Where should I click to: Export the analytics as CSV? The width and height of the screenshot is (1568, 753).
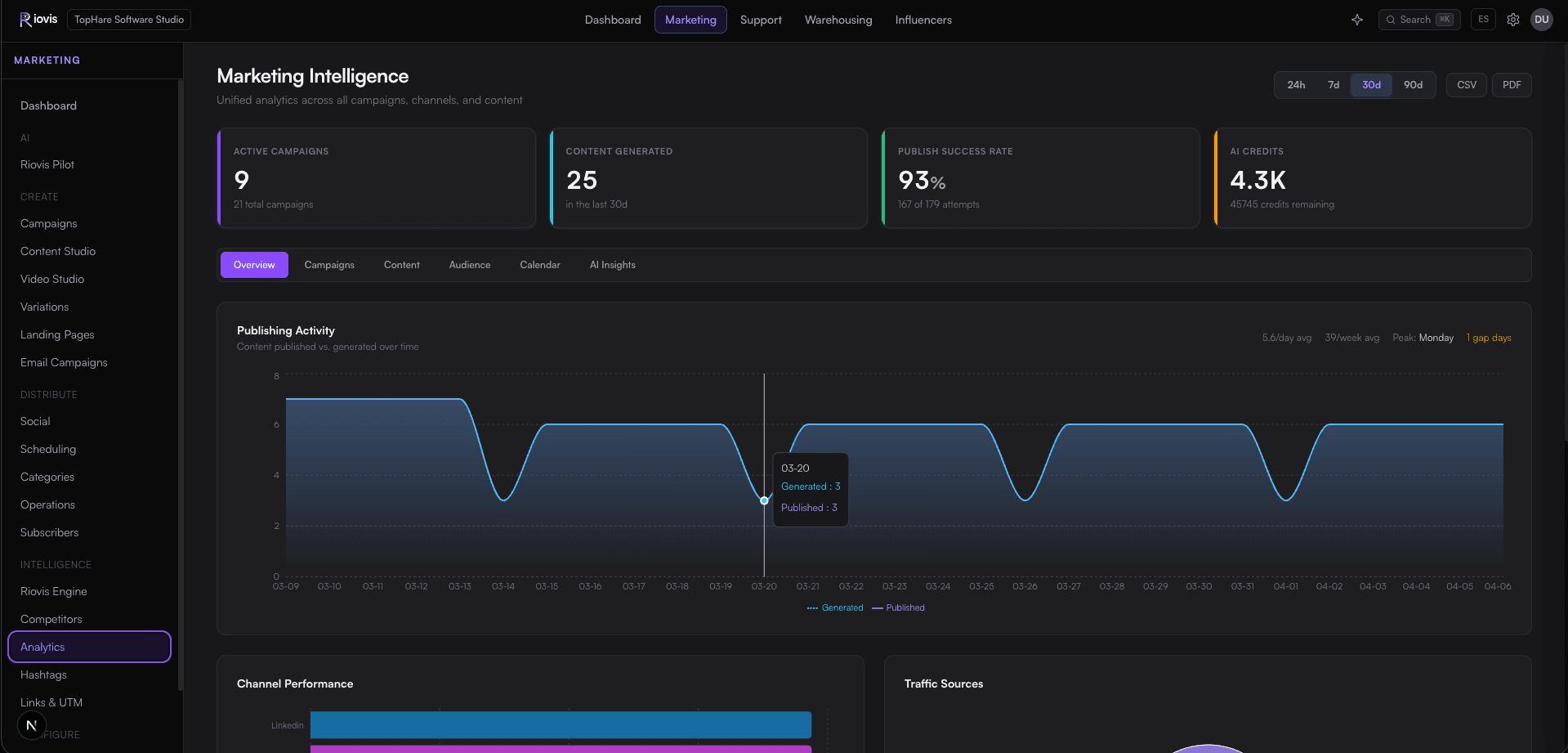tap(1467, 85)
